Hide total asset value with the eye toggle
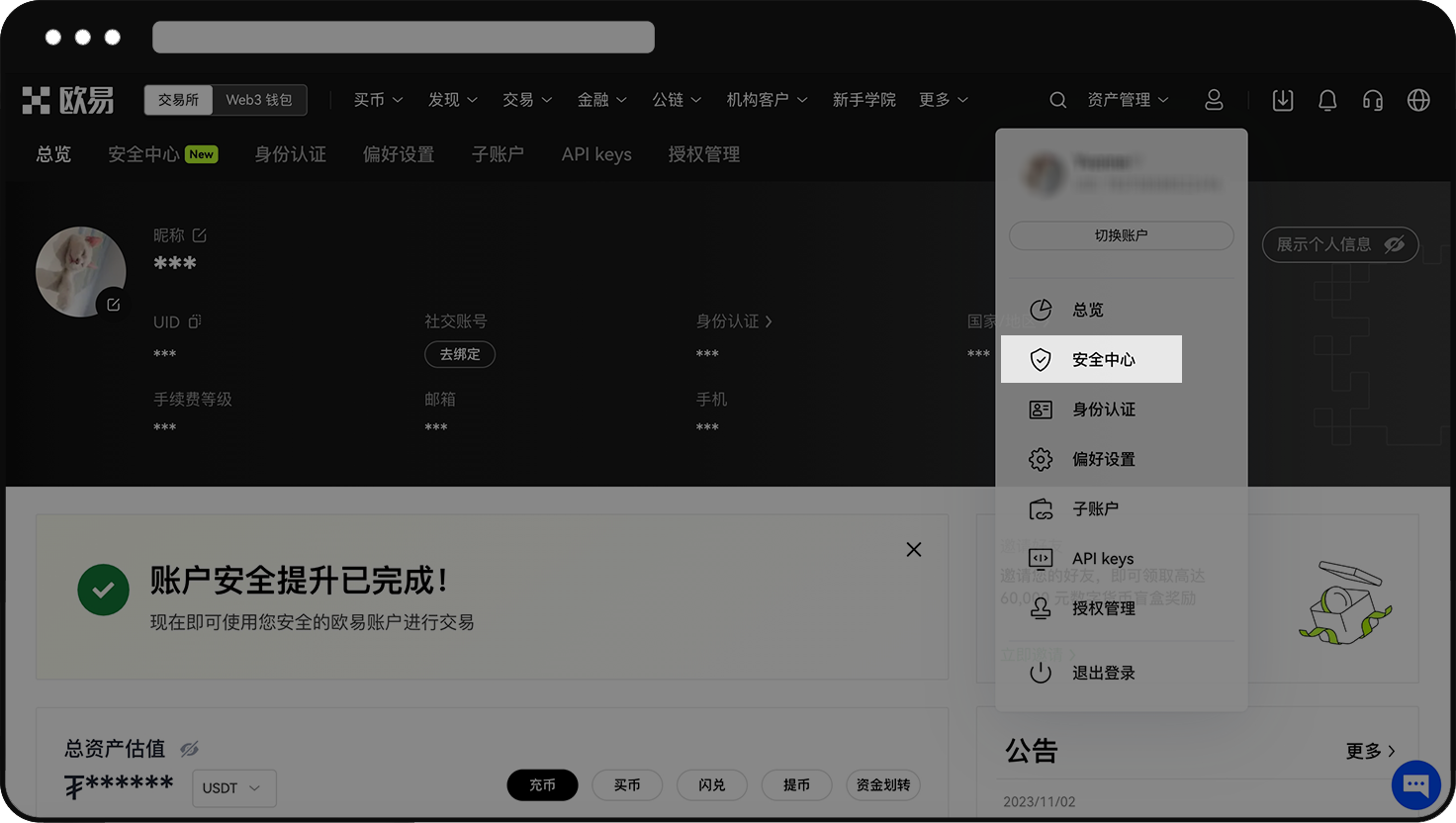 [x=190, y=749]
